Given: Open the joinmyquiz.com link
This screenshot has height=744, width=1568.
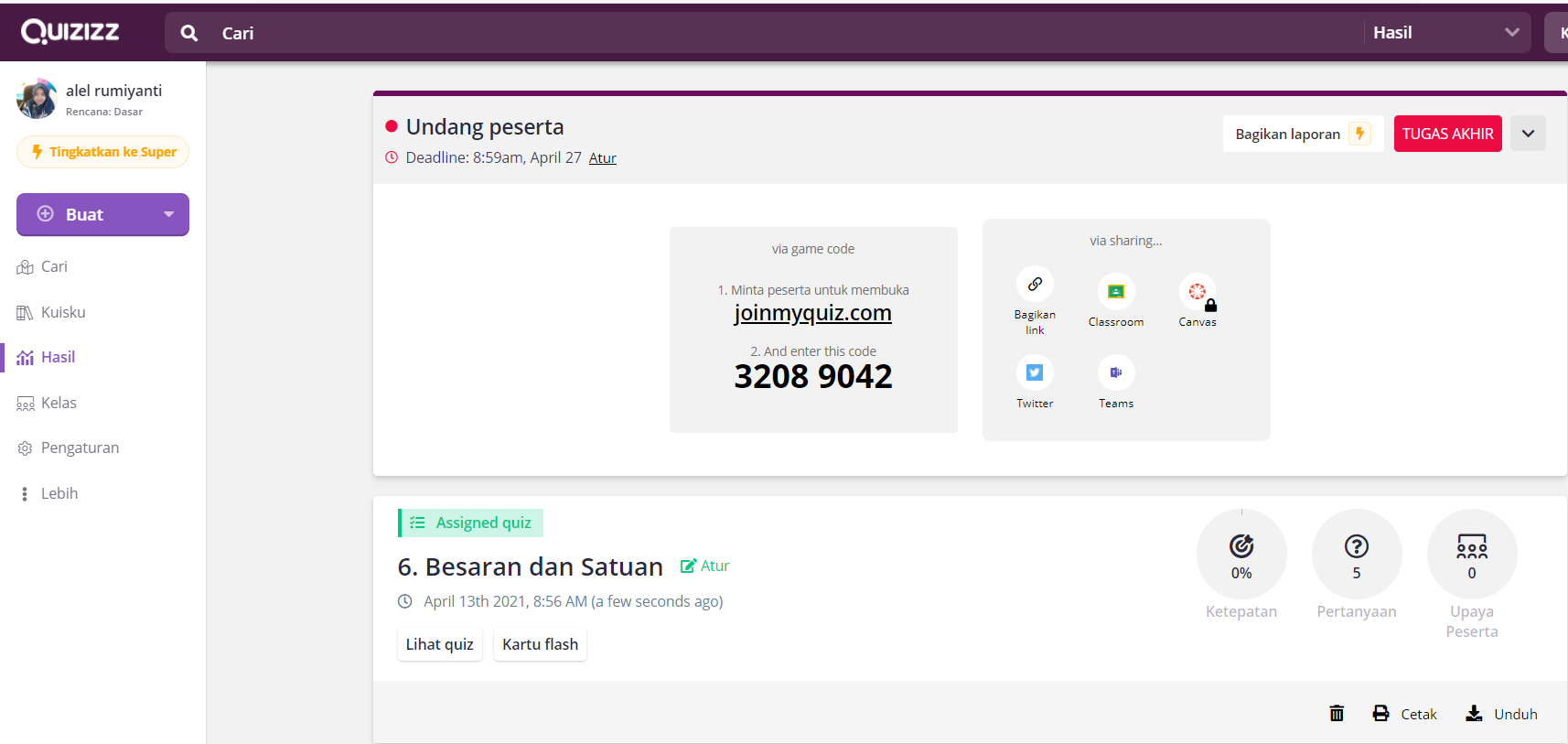Looking at the screenshot, I should (x=812, y=313).
